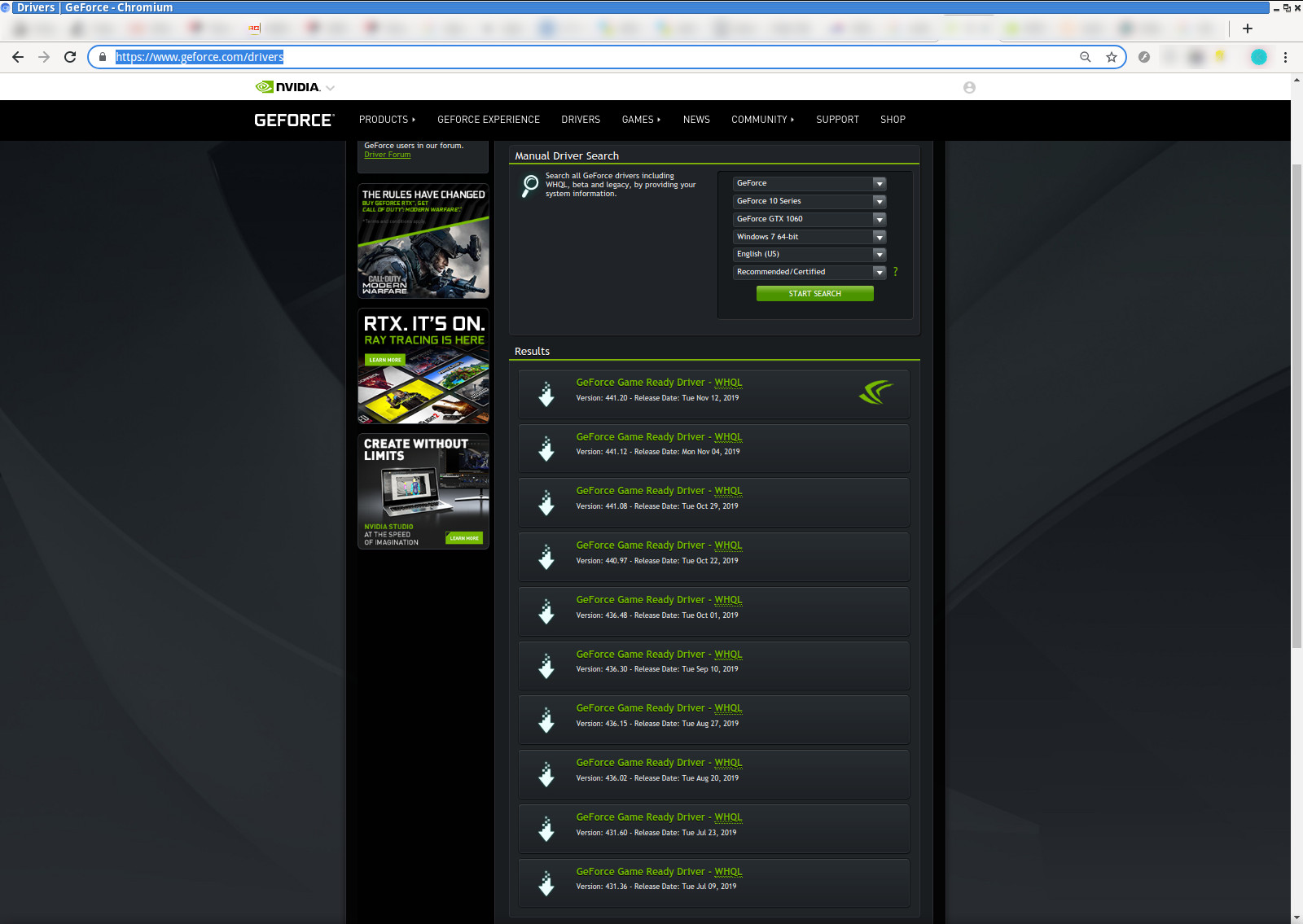Open the COMMUNITY menu in the navbar
The height and width of the screenshot is (924, 1303).
point(762,120)
